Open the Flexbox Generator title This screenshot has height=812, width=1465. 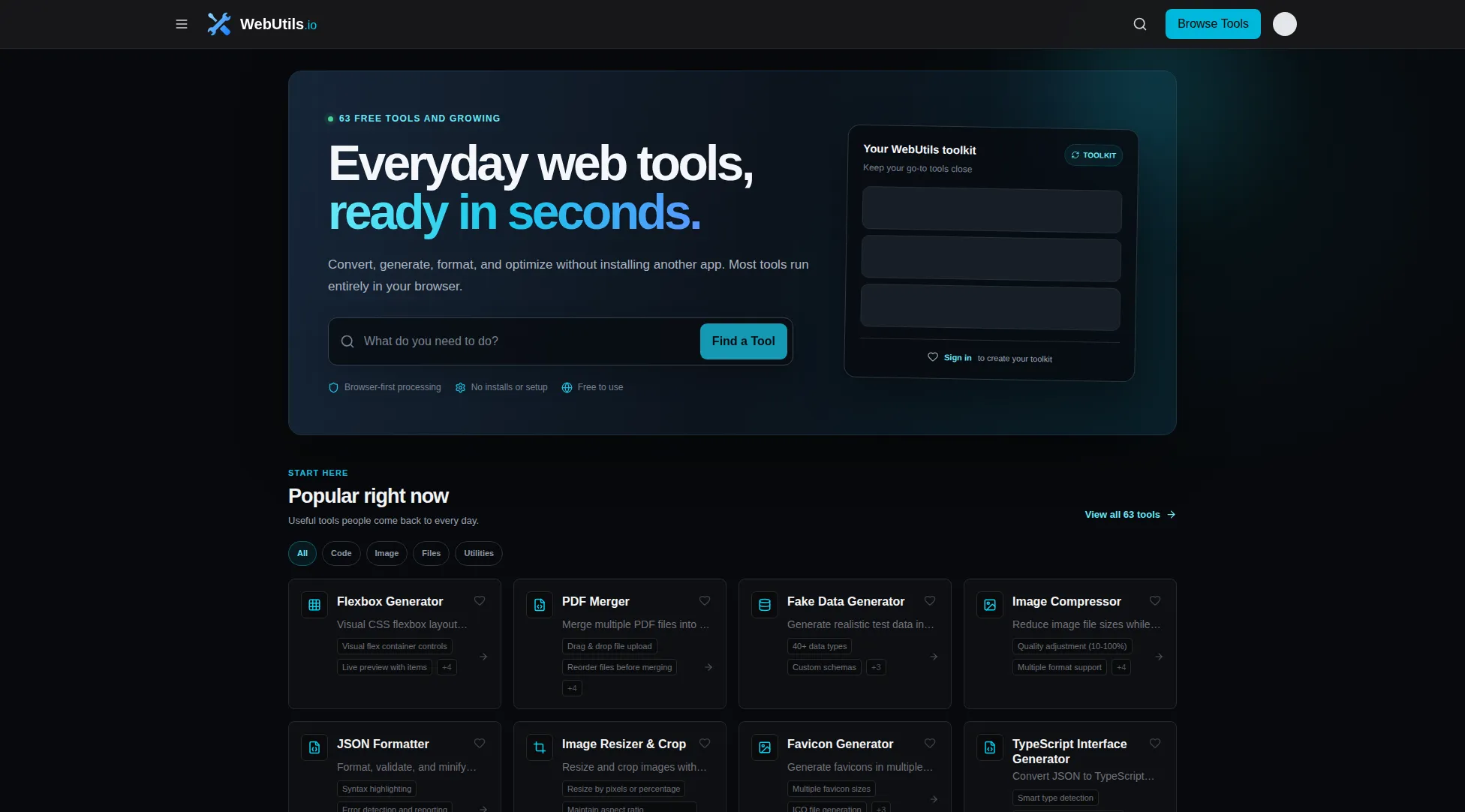tap(390, 602)
